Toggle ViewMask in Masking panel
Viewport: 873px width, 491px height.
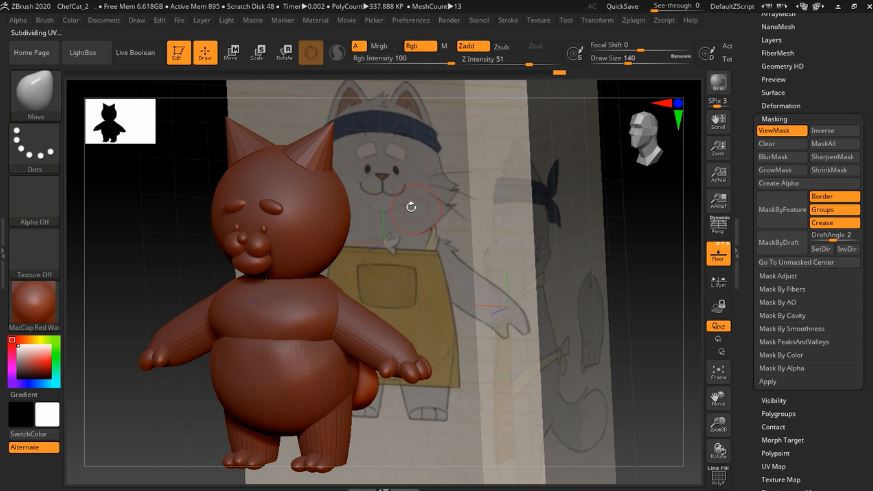[x=781, y=131]
